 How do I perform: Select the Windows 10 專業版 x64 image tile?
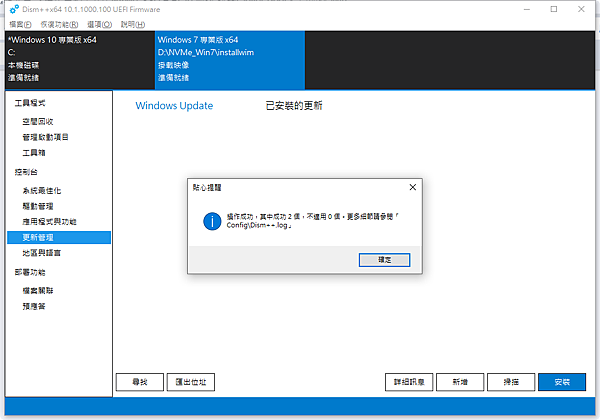point(80,60)
